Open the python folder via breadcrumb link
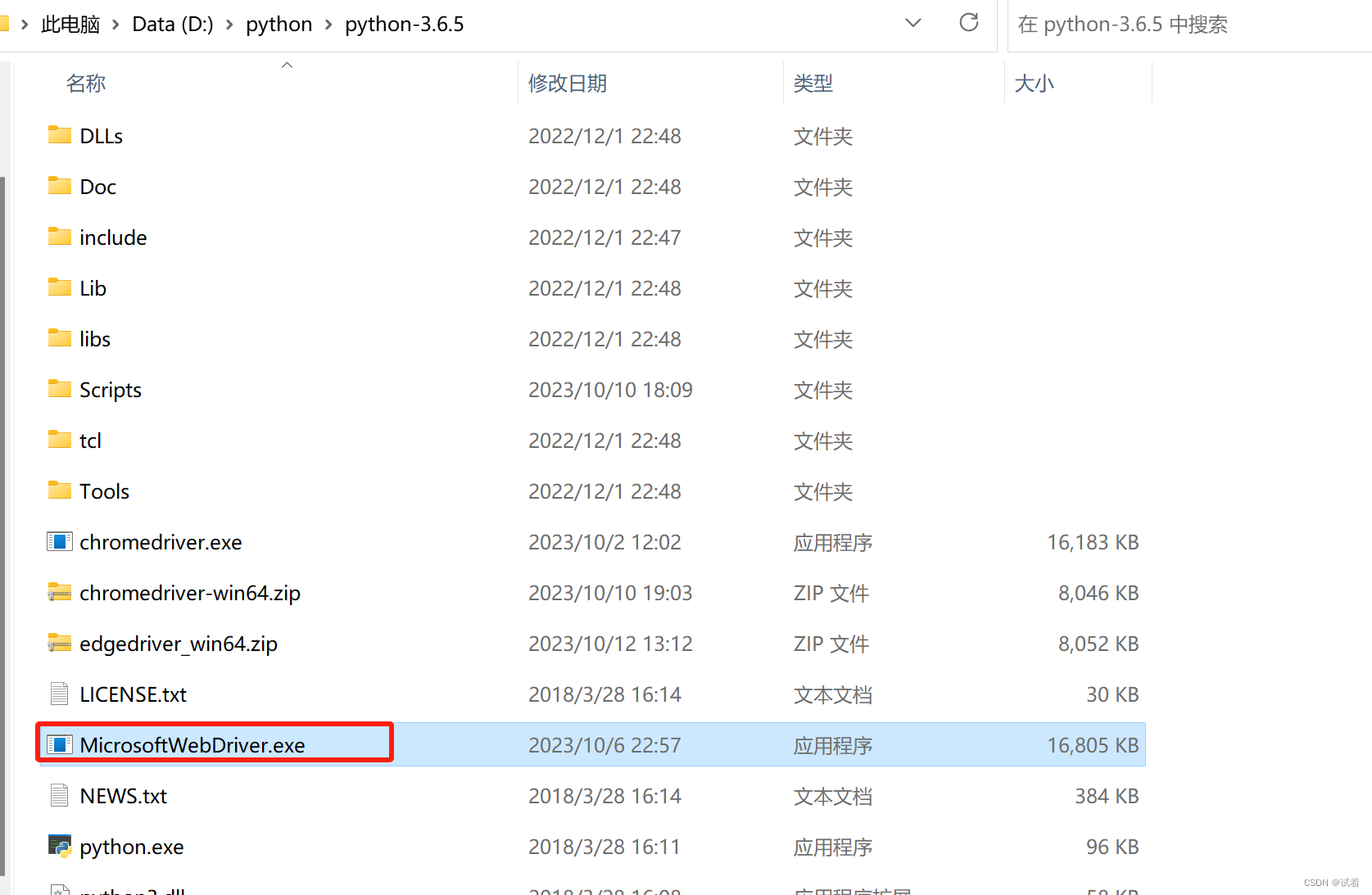 tap(278, 24)
